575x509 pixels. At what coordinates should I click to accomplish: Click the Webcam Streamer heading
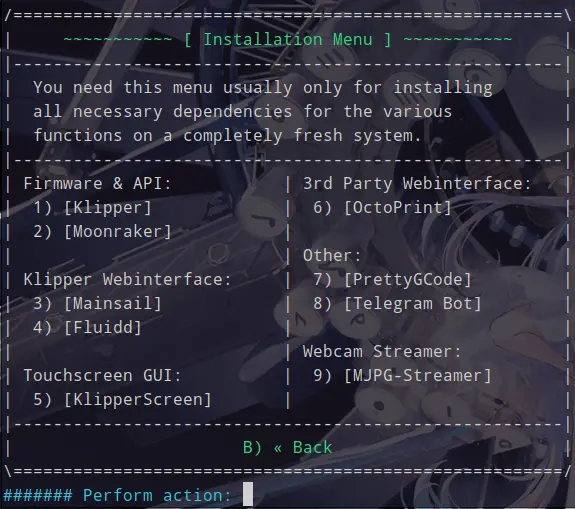(x=382, y=352)
